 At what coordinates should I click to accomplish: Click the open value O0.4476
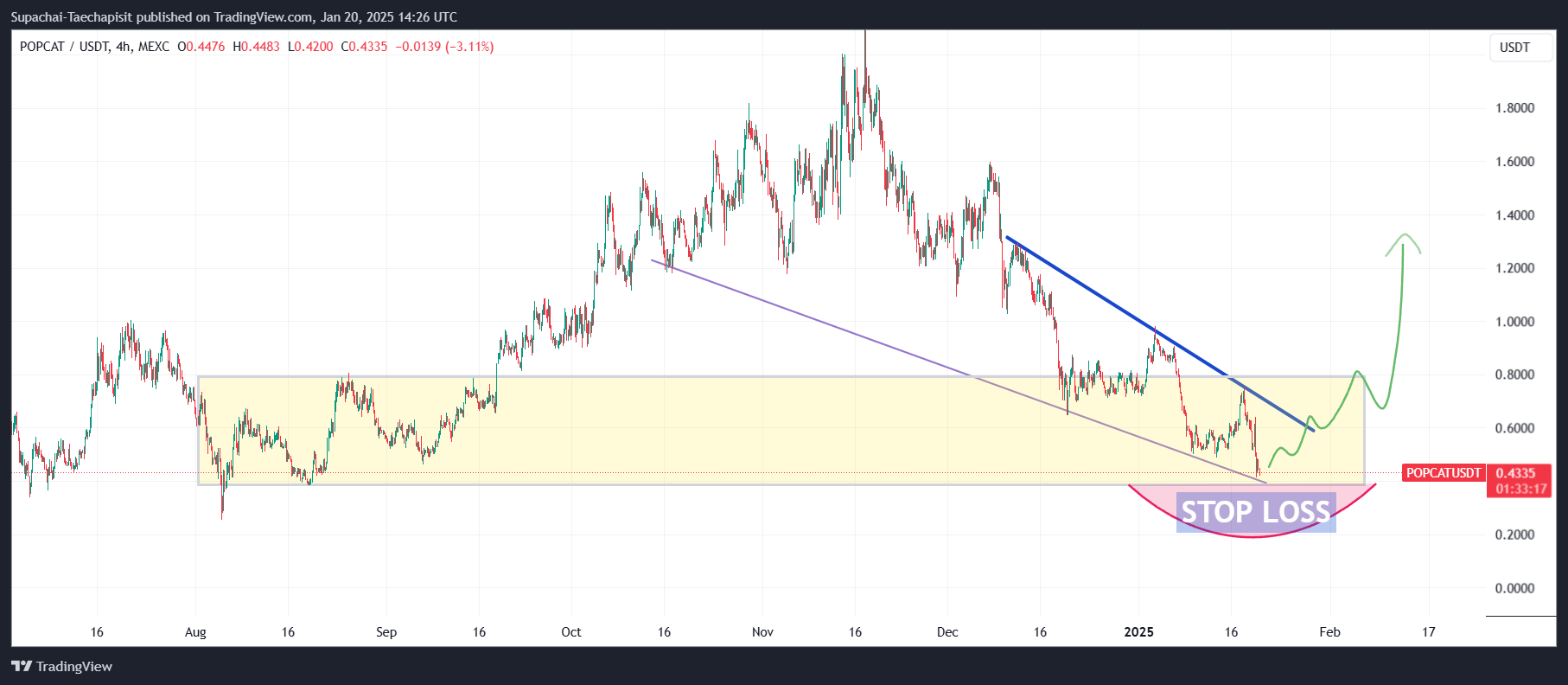click(x=201, y=47)
